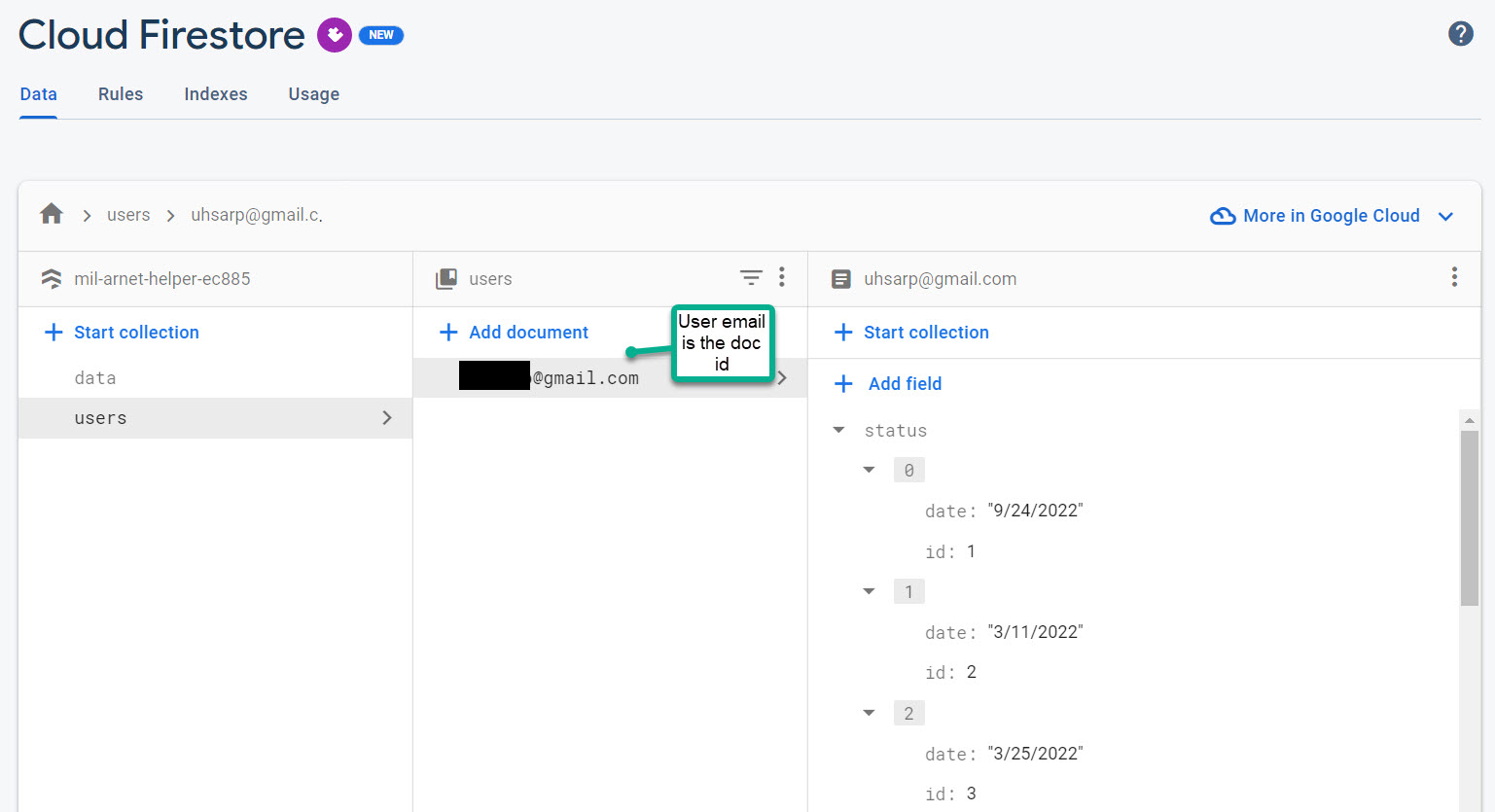Image resolution: width=1495 pixels, height=812 pixels.
Task: Open the Indexes tab
Action: (216, 94)
